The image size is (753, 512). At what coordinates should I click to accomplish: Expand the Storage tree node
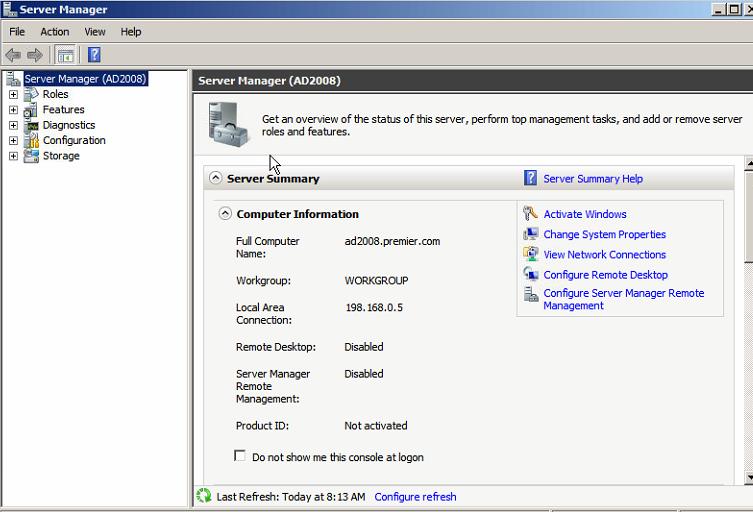pos(13,156)
